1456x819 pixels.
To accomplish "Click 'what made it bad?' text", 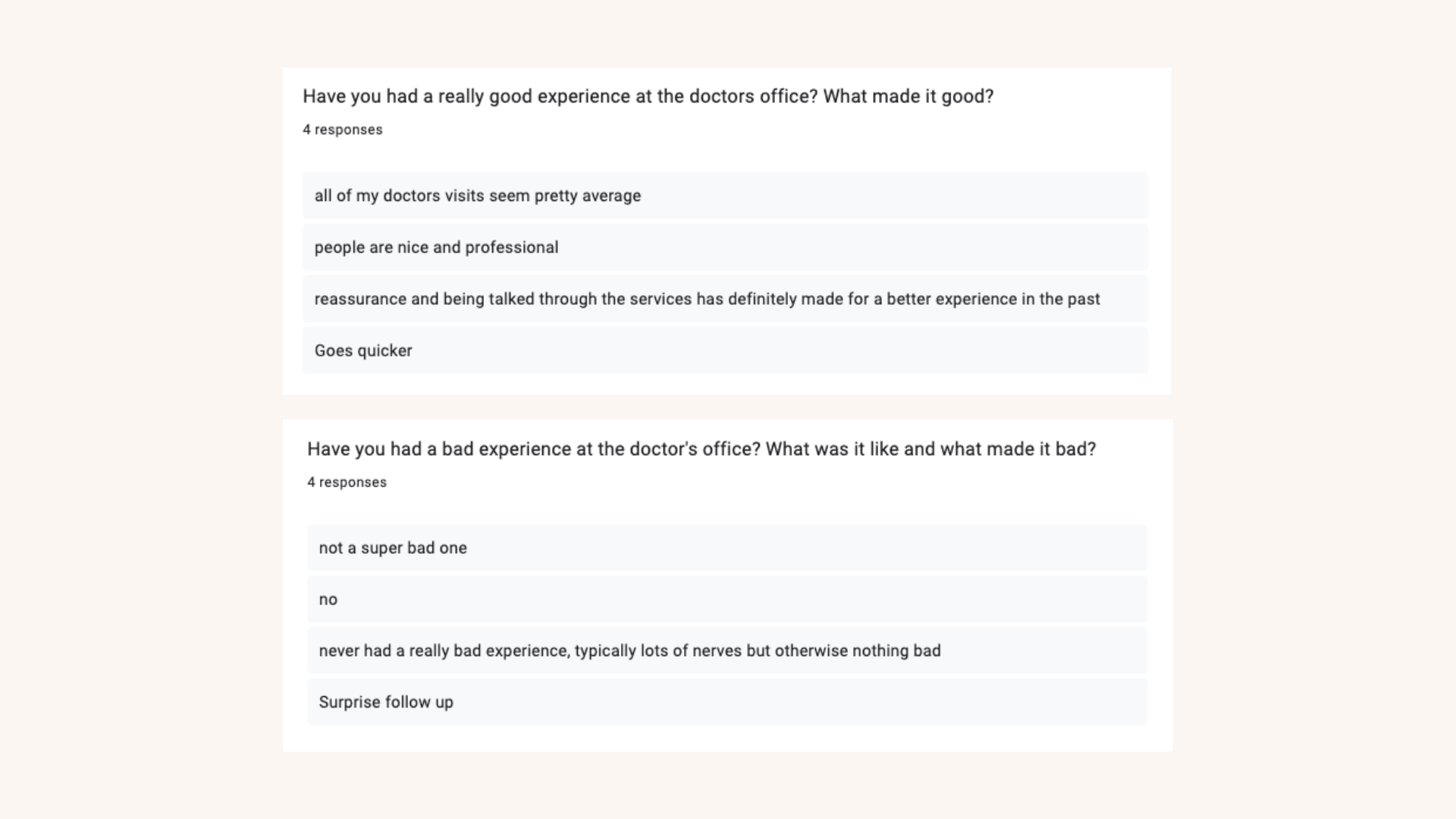I will tap(1018, 449).
